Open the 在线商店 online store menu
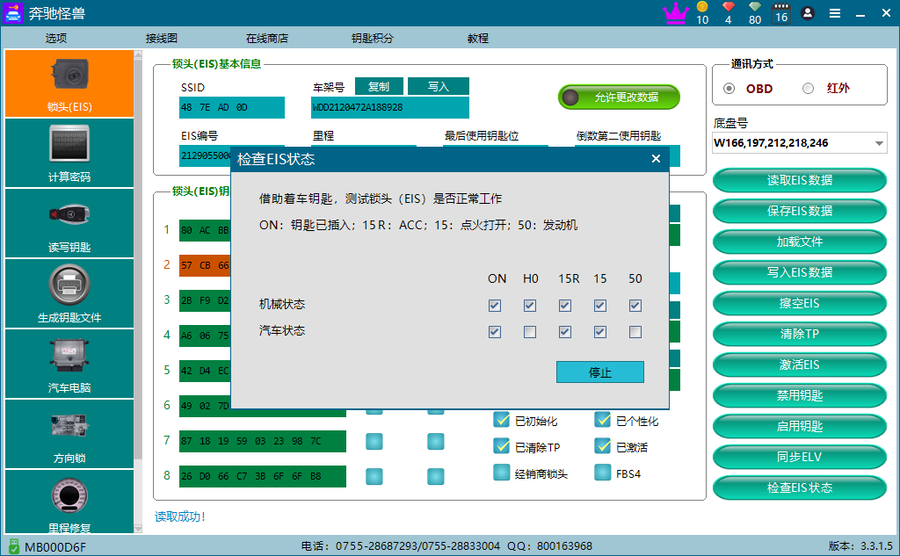The height and width of the screenshot is (556, 900). point(267,38)
